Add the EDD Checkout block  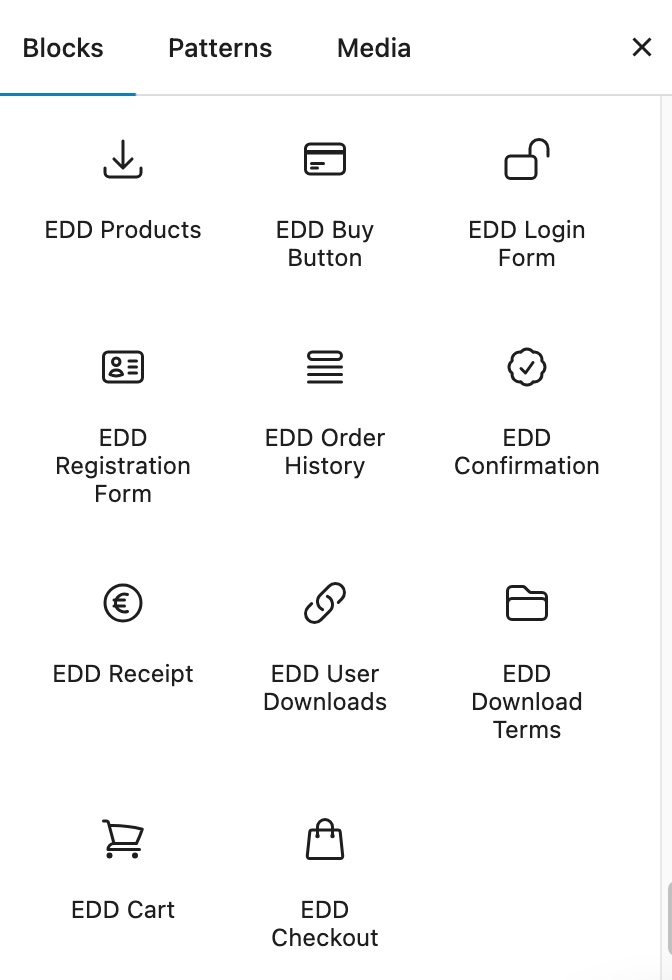[324, 880]
